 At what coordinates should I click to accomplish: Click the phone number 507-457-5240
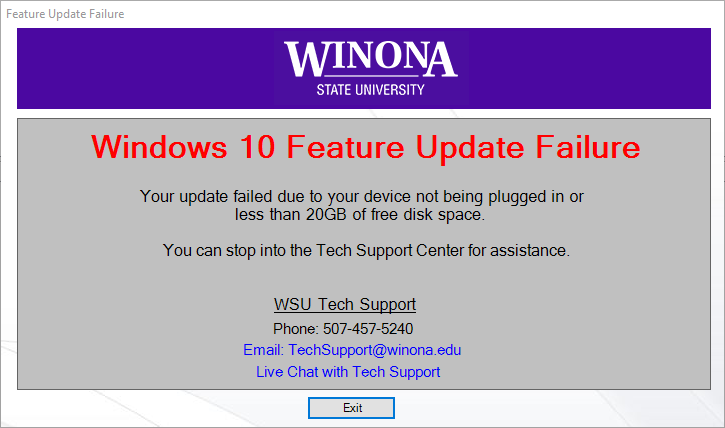(368, 328)
